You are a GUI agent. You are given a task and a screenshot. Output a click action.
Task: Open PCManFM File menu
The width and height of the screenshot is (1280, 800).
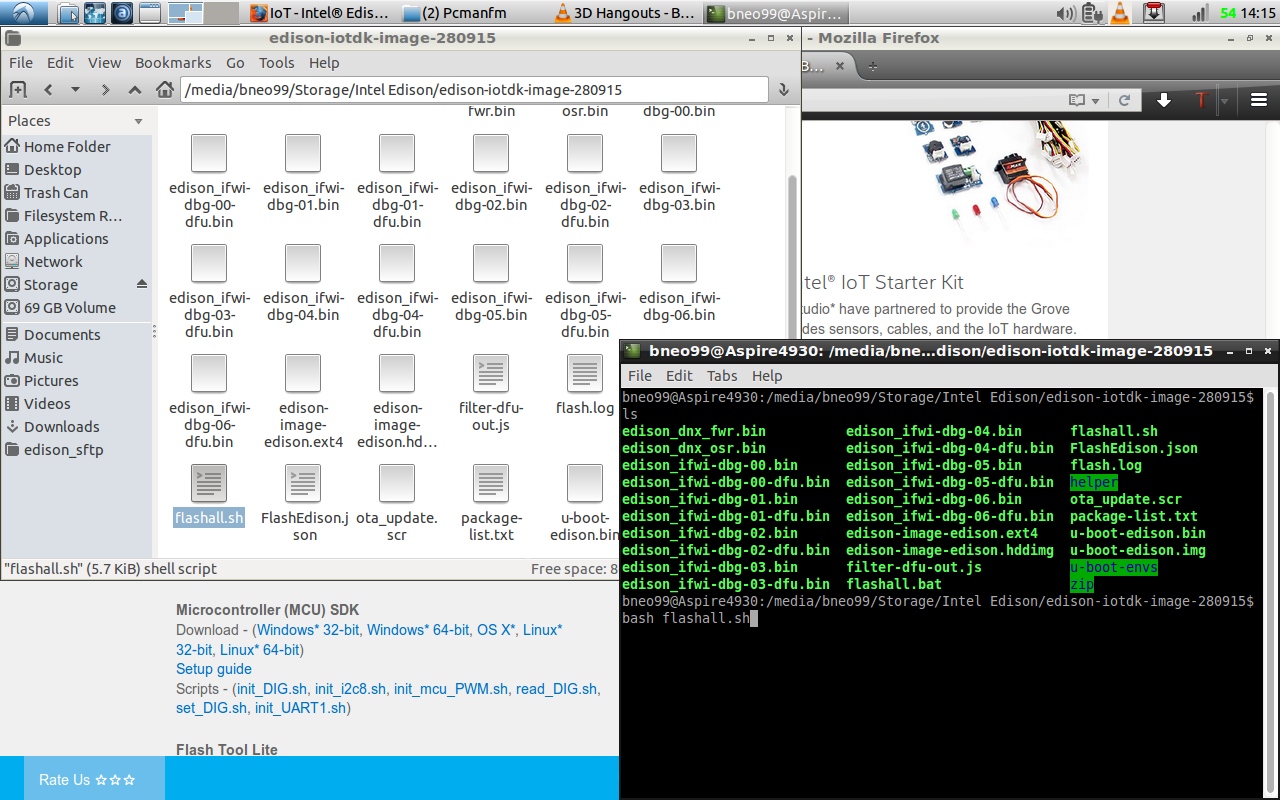coord(21,62)
